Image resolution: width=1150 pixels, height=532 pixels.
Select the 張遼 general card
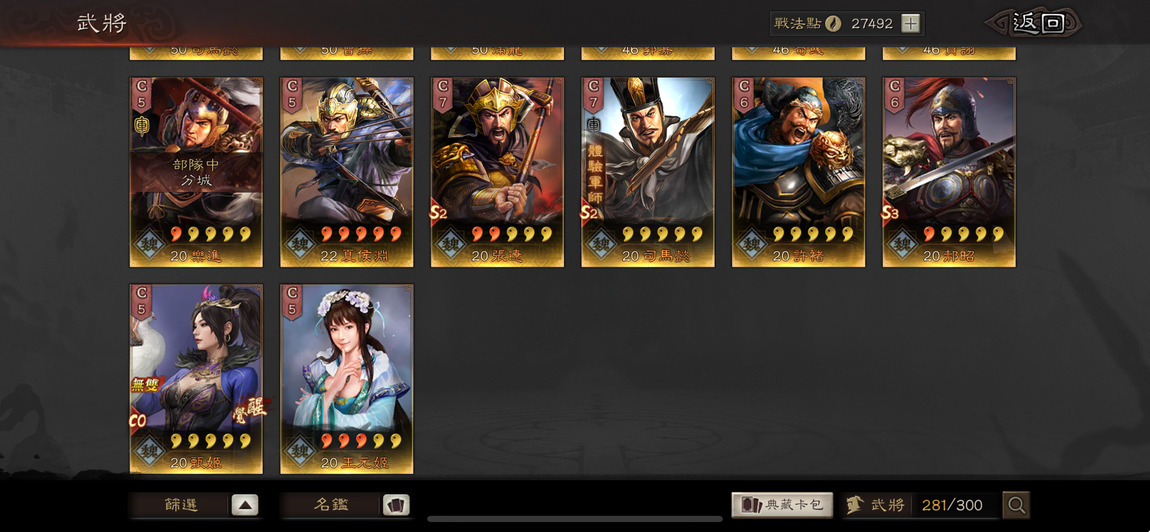point(497,172)
